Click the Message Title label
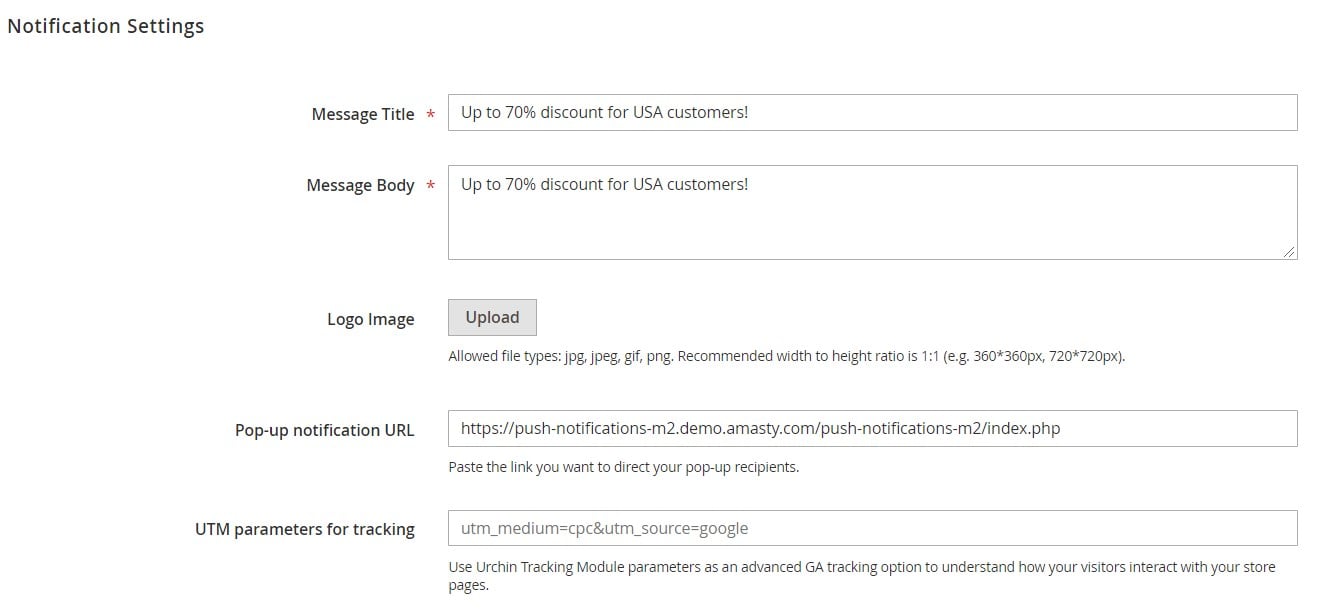The height and width of the screenshot is (614, 1319). 362,114
